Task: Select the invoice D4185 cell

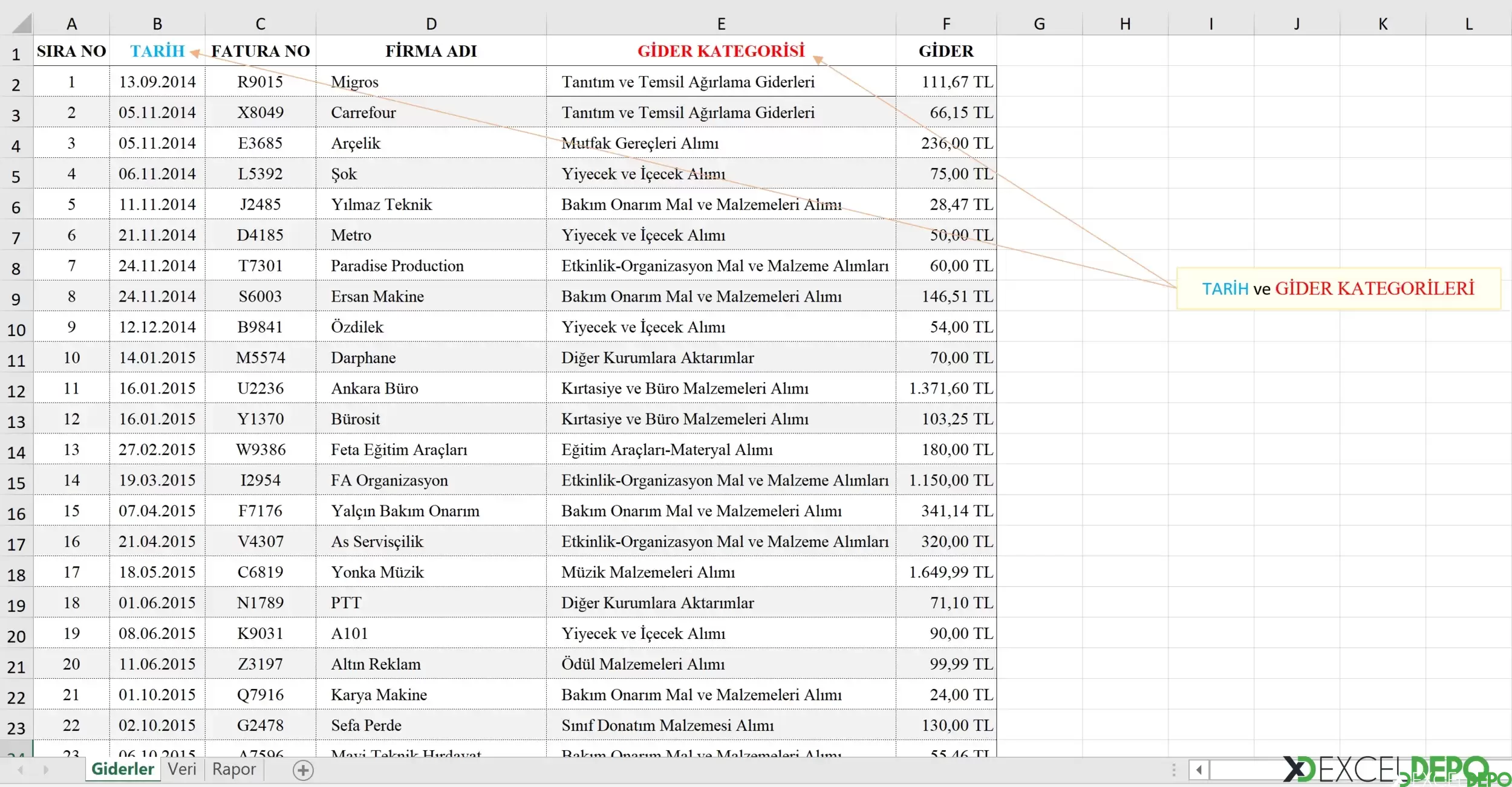Action: [260, 235]
